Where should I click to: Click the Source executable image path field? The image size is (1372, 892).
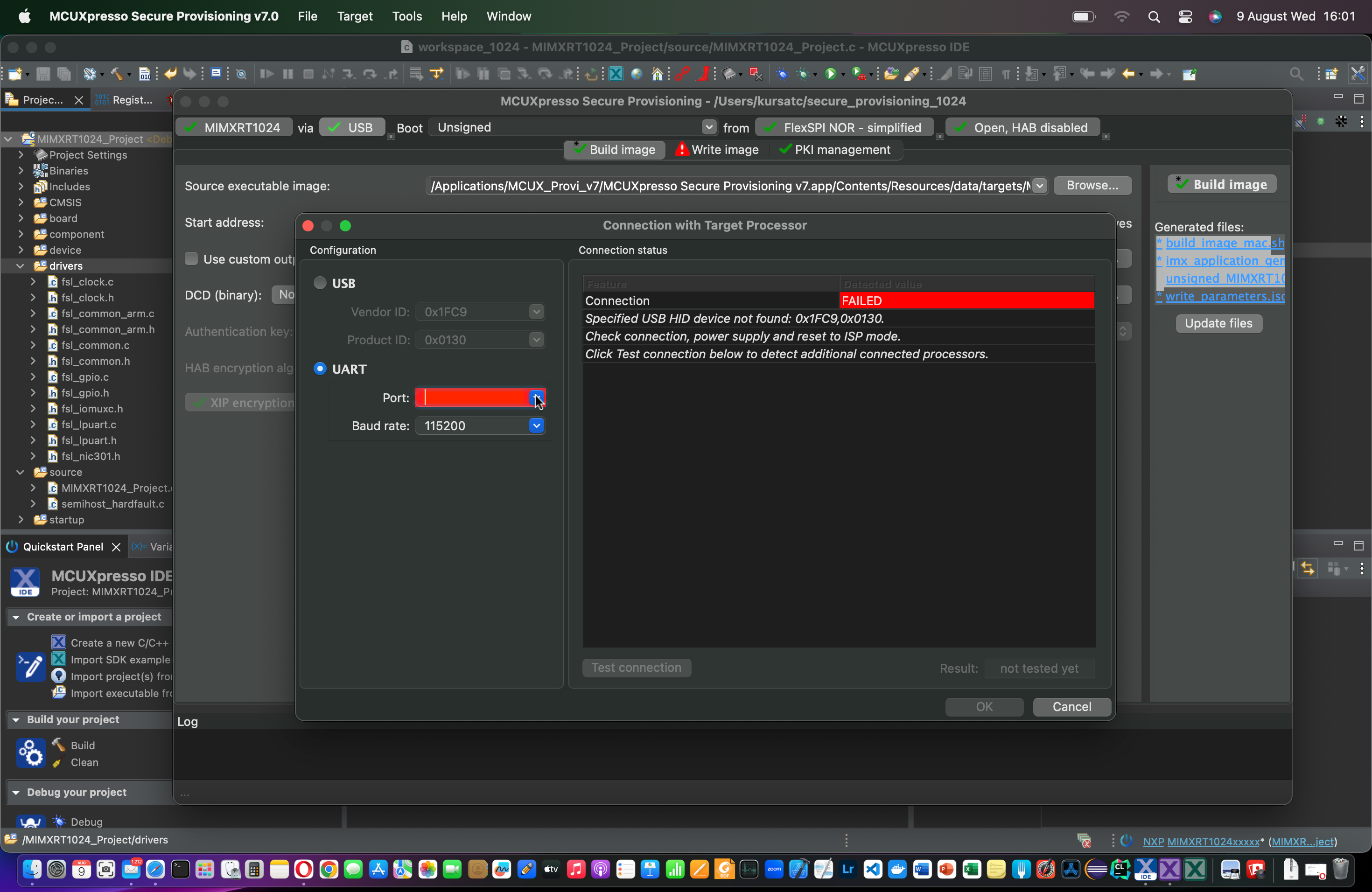729,186
